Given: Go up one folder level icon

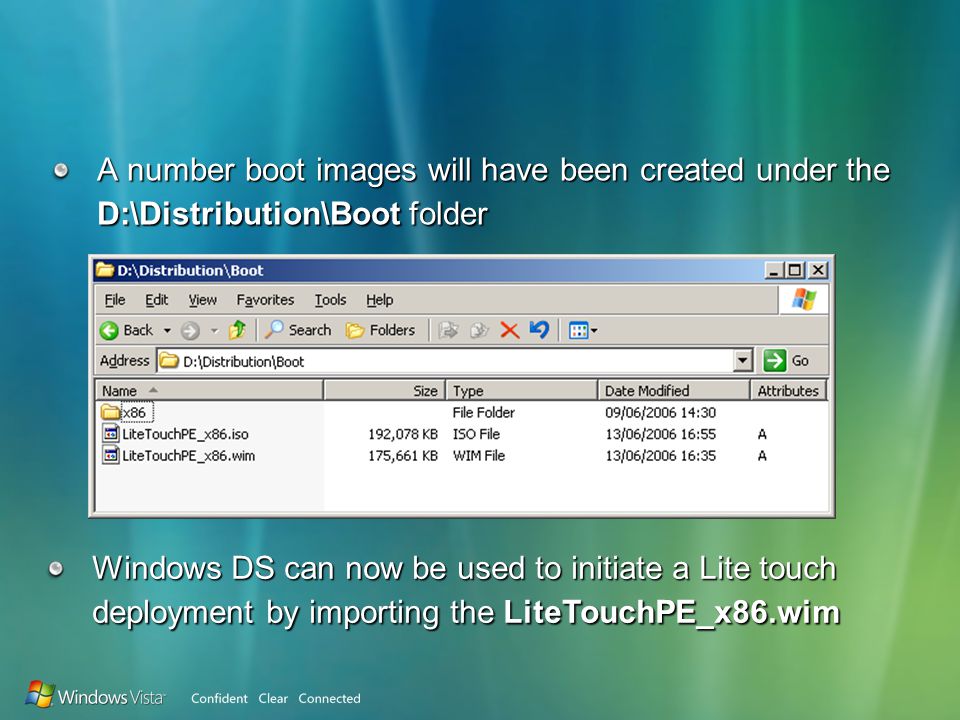Looking at the screenshot, I should pyautogui.click(x=237, y=331).
